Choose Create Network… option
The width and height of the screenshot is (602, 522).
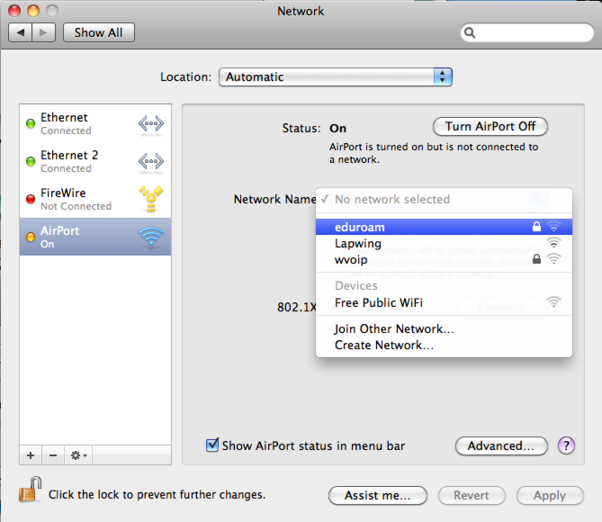[x=444, y=345]
